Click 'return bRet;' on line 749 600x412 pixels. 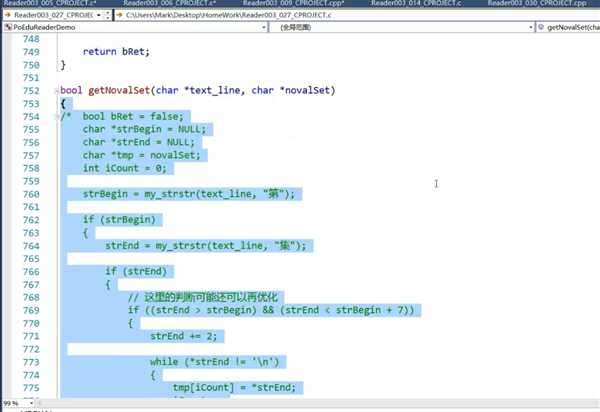[116, 52]
